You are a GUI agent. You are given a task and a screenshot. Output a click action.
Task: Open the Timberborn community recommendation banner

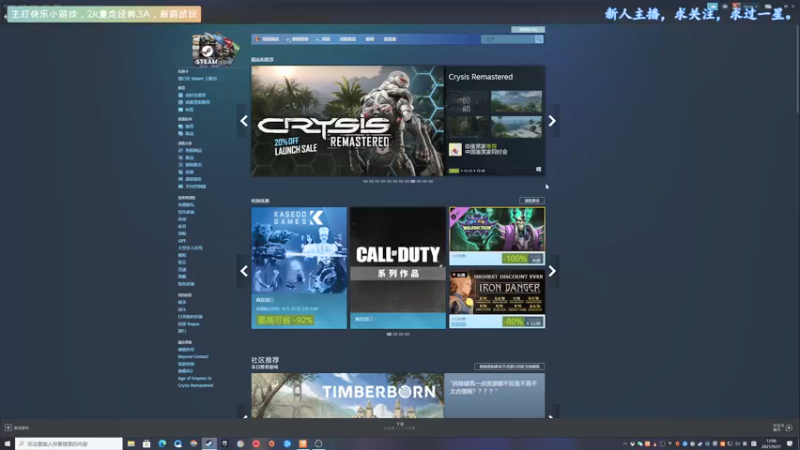tap(347, 396)
